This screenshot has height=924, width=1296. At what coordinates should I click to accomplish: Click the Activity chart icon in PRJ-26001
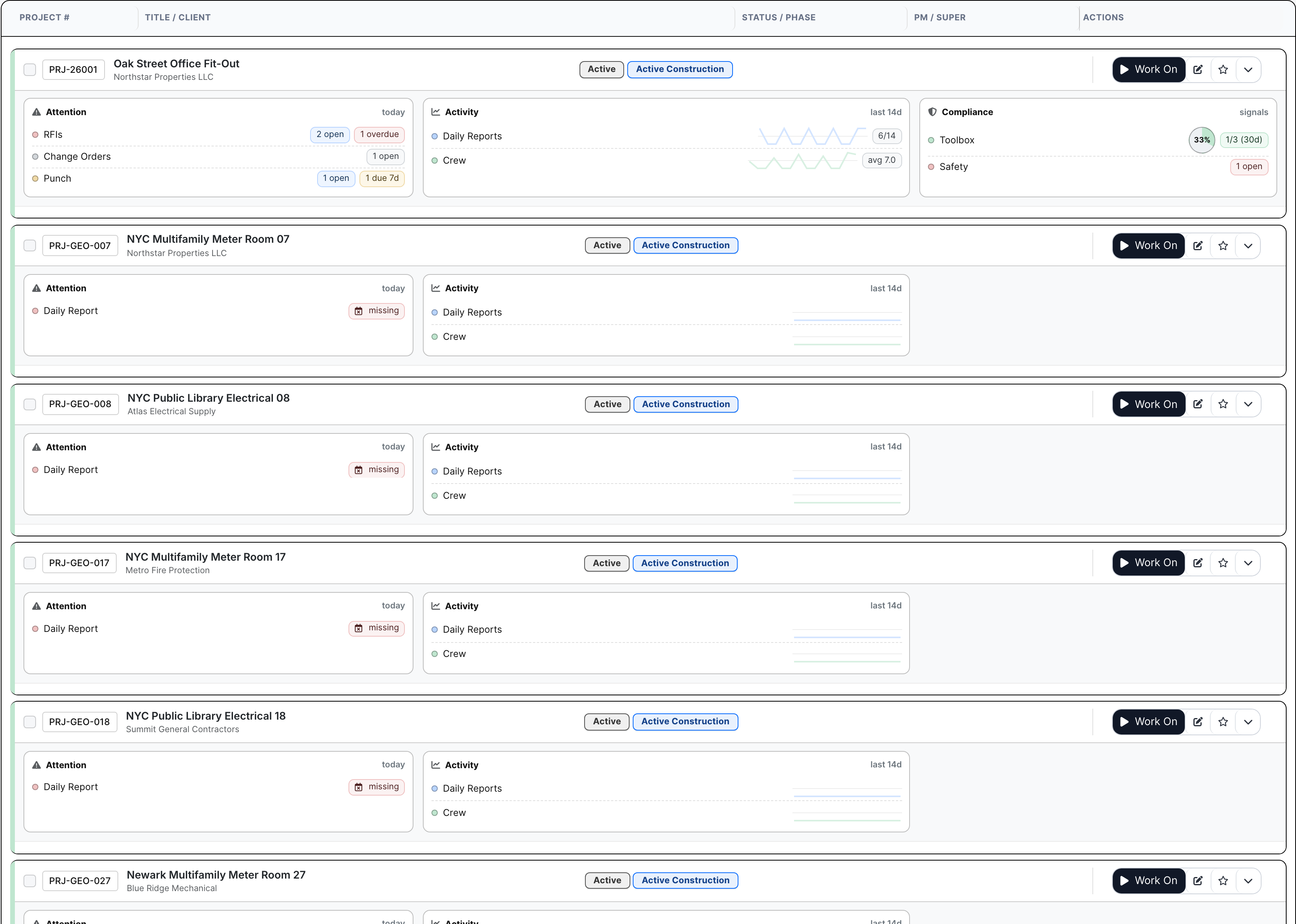(436, 112)
